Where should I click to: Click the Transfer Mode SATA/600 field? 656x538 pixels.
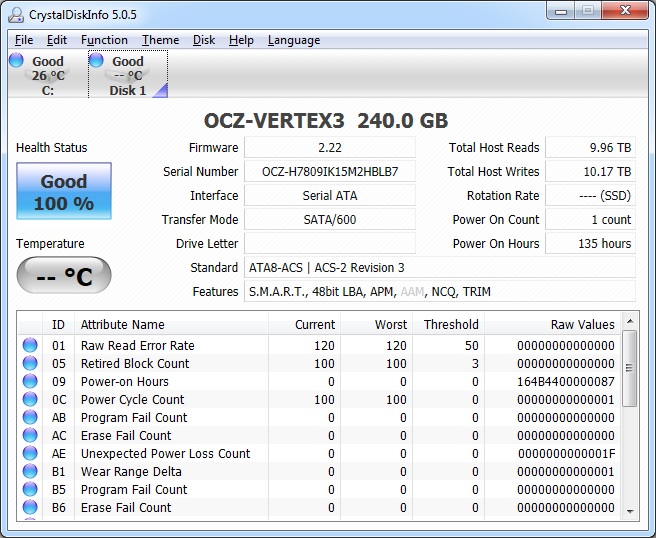click(330, 220)
